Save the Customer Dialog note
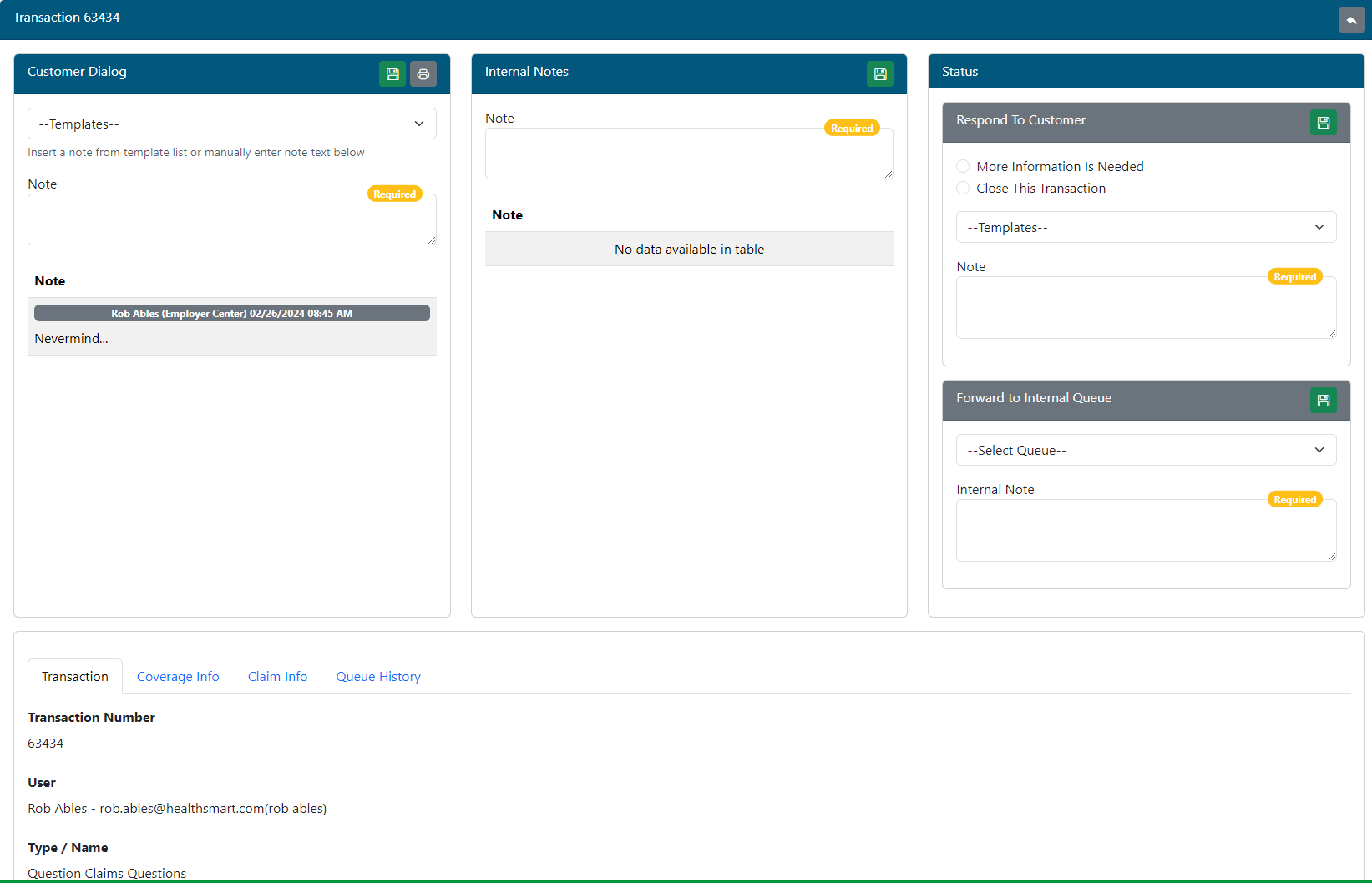Image resolution: width=1372 pixels, height=883 pixels. pos(392,74)
